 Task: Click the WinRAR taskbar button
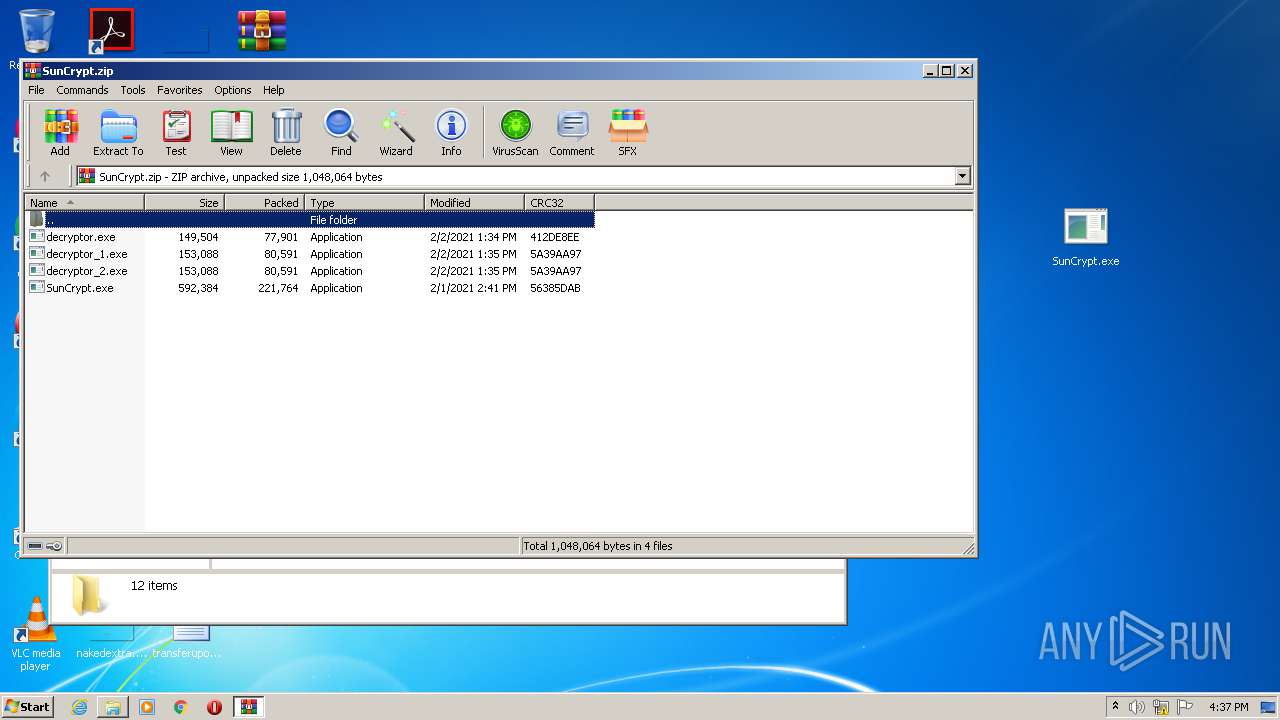tap(248, 707)
